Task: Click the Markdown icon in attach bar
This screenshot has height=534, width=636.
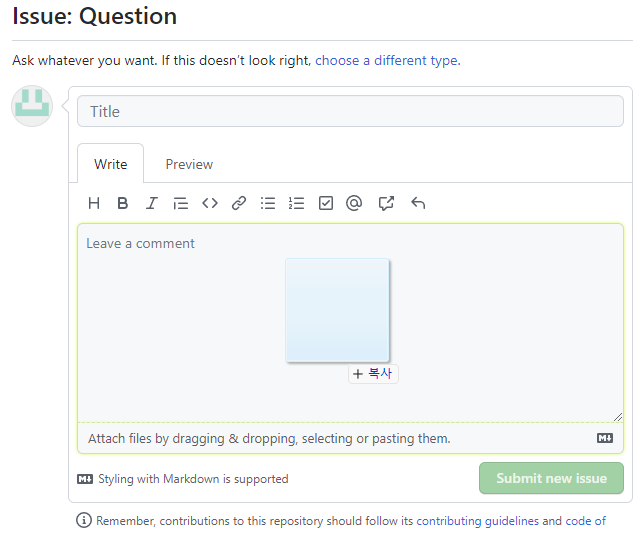Action: [x=605, y=438]
